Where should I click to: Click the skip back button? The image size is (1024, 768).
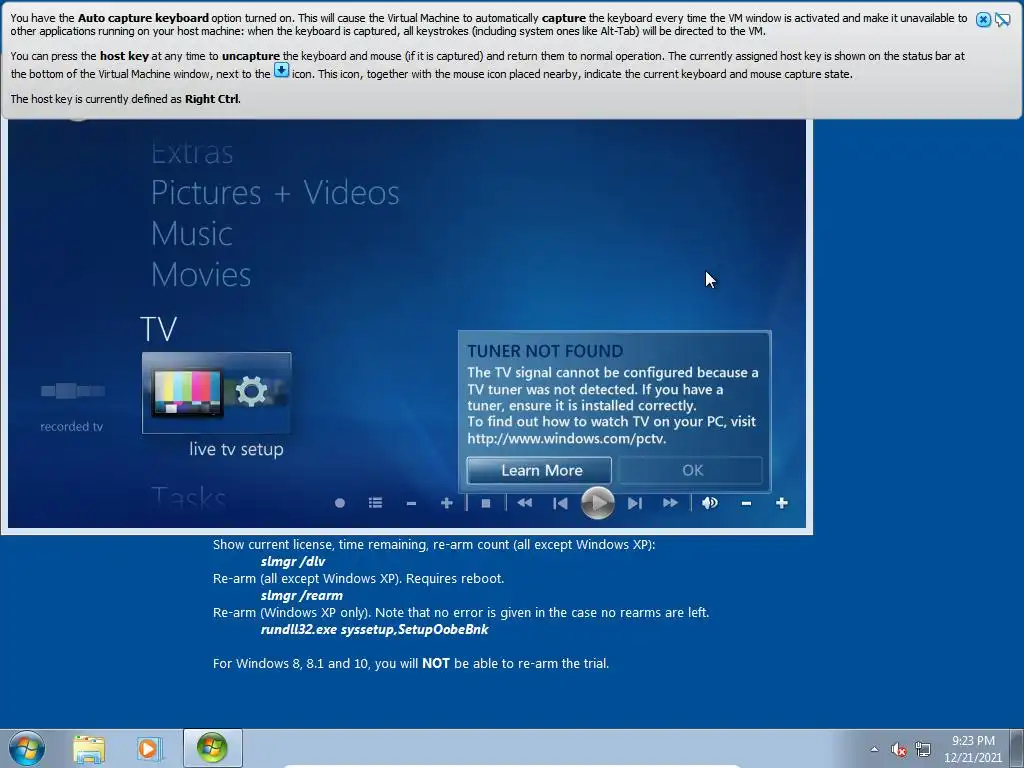click(x=560, y=503)
